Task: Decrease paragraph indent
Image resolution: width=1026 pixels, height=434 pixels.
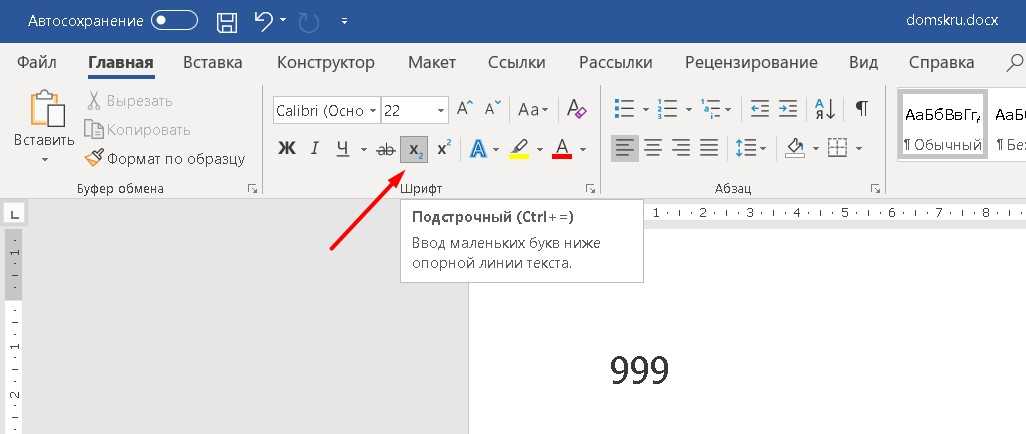Action: (759, 109)
